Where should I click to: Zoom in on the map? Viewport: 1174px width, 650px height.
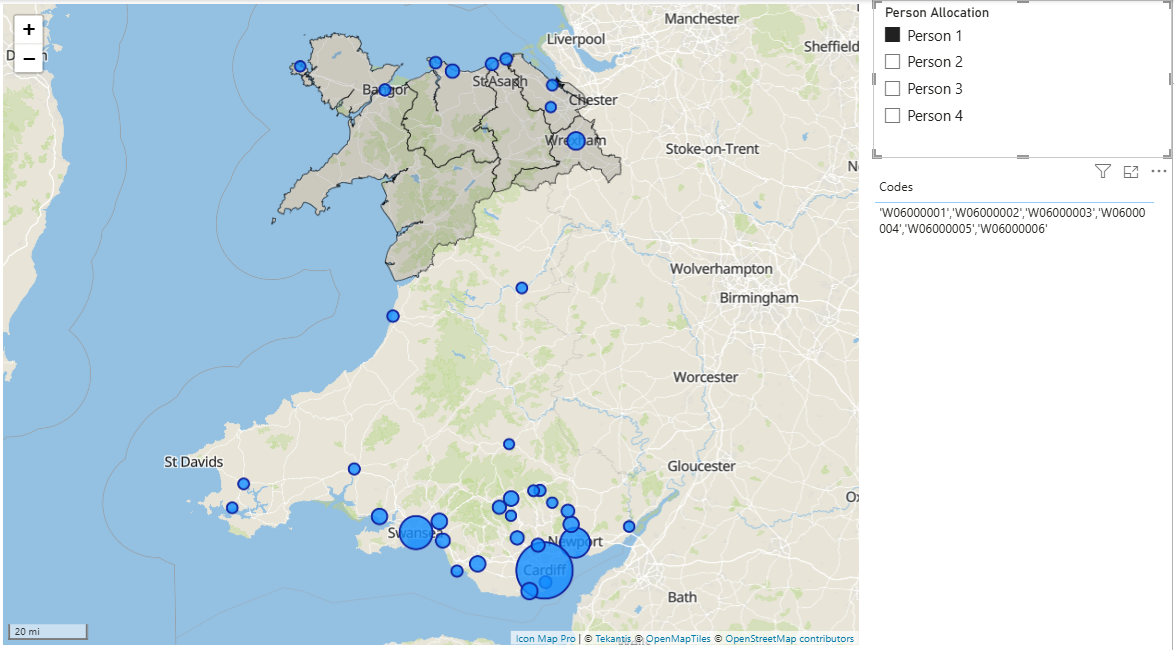pyautogui.click(x=28, y=30)
